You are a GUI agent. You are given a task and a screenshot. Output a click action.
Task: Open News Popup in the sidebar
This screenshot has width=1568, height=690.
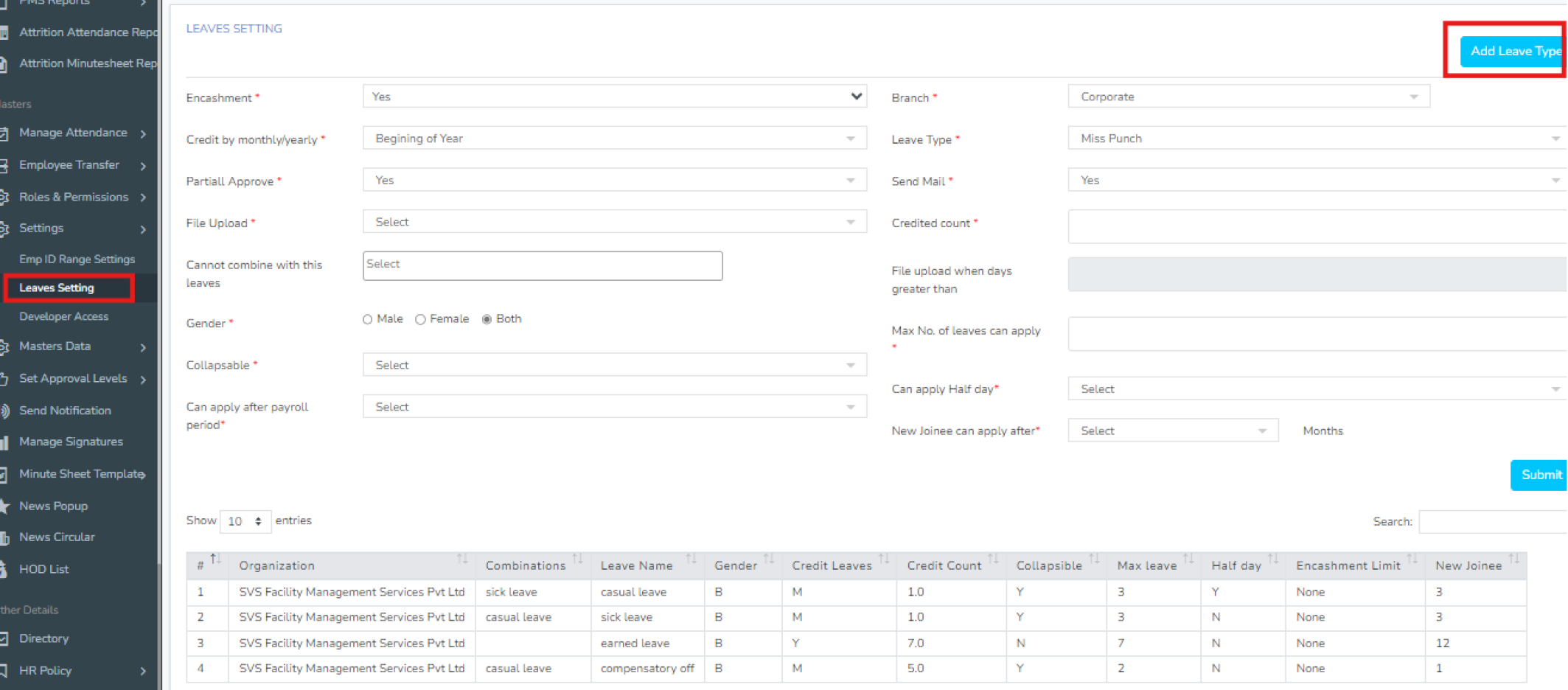(x=53, y=506)
